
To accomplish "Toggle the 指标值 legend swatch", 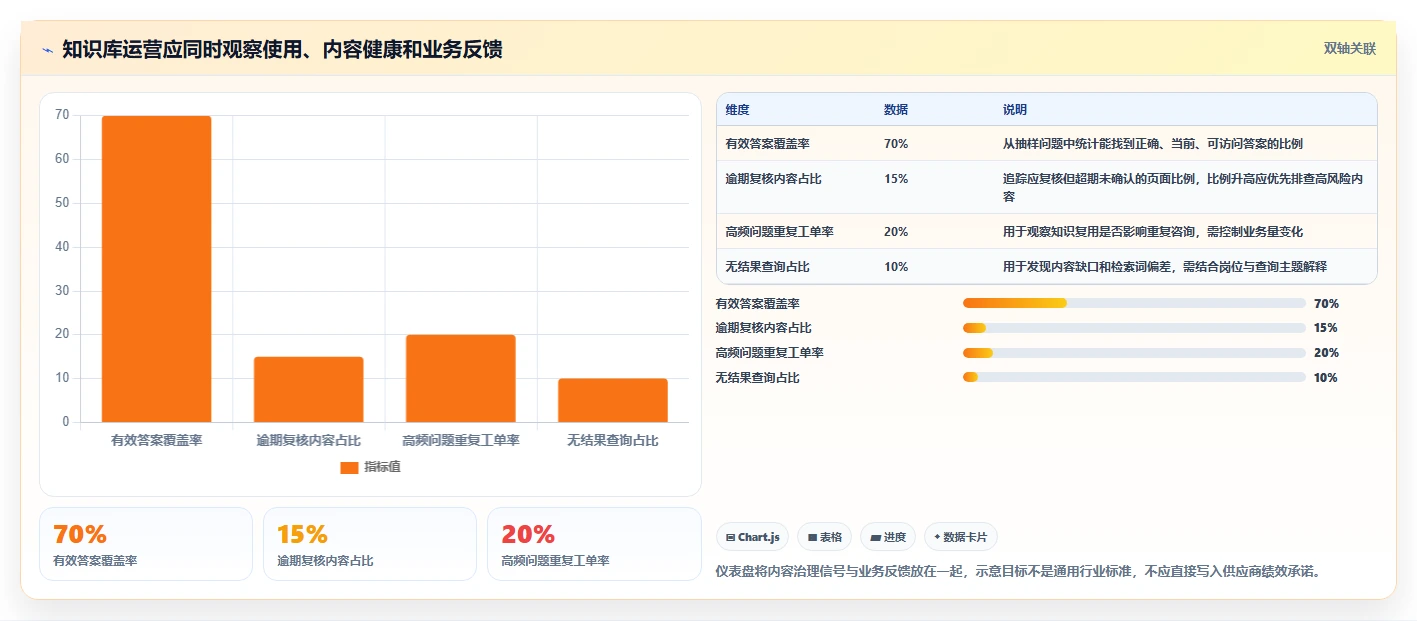I will click(x=349, y=467).
